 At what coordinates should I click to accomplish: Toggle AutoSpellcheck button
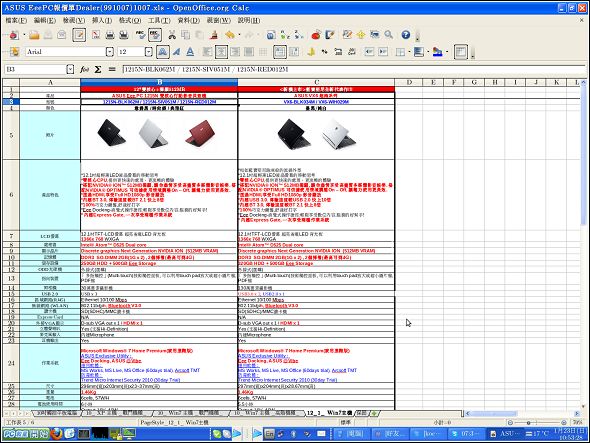coord(155,35)
